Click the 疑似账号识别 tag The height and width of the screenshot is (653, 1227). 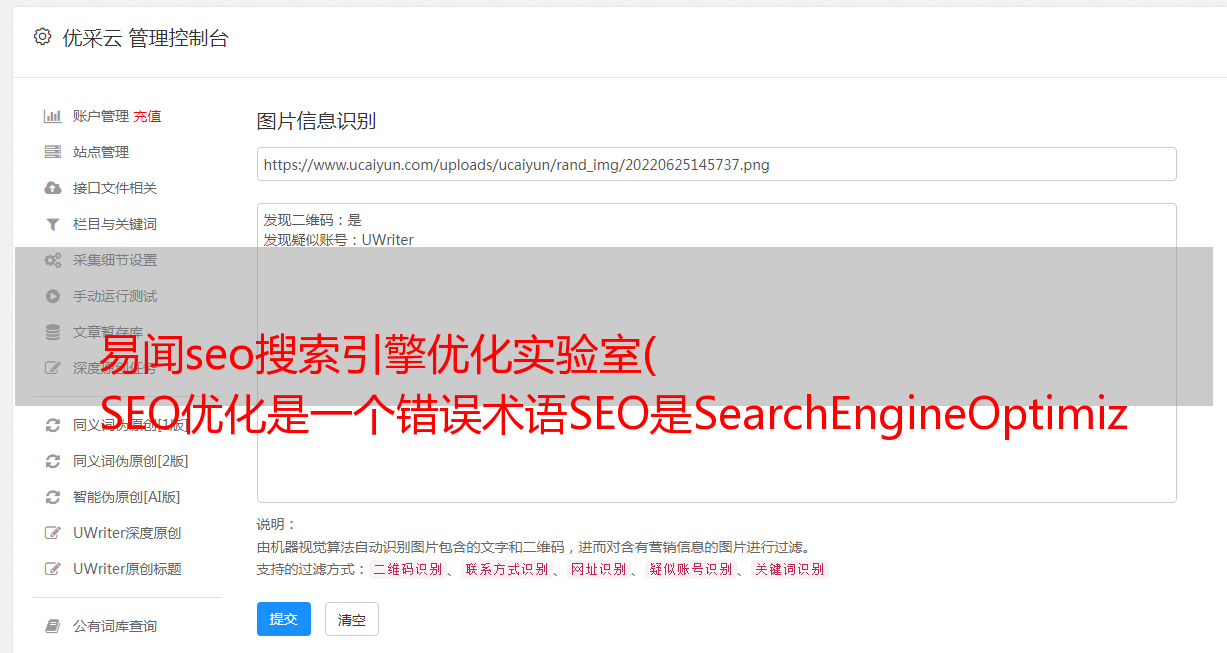tap(690, 569)
